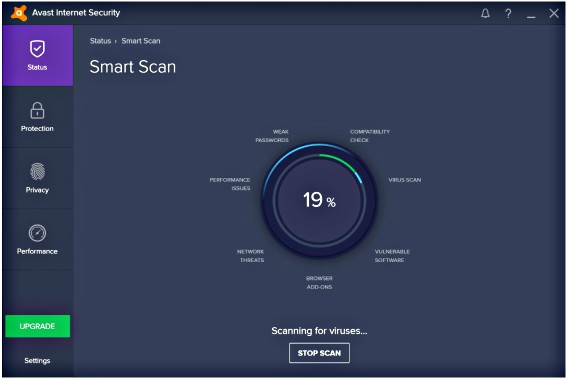Click the Protection label in sidebar
Viewport: 568px width, 380px height.
point(37,129)
